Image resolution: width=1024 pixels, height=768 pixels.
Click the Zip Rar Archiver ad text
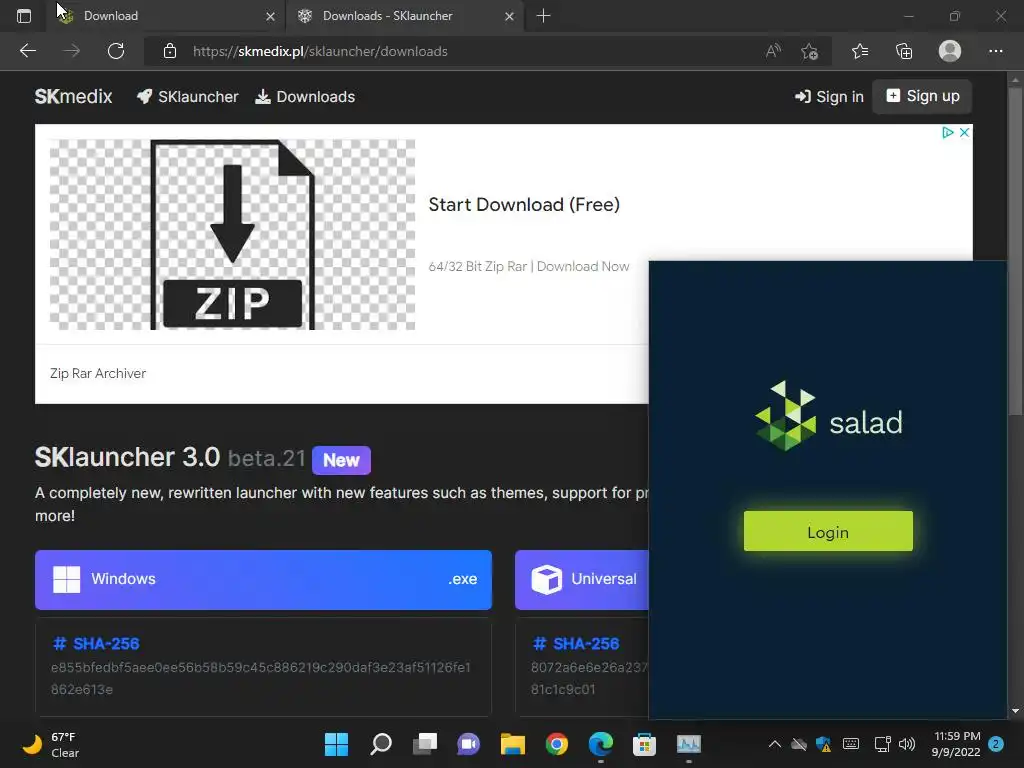98,374
